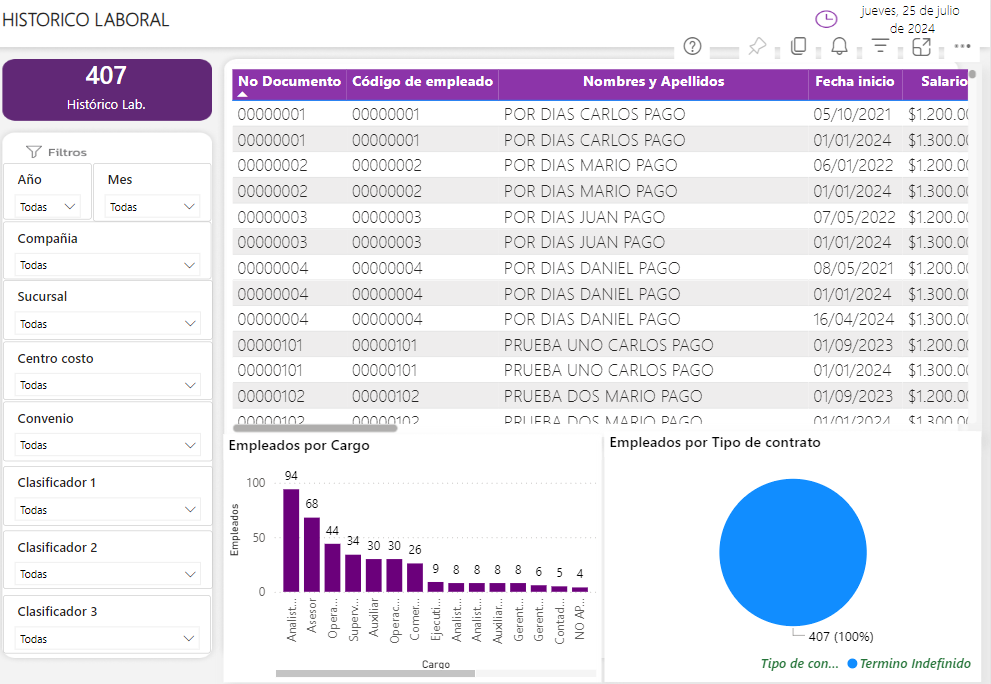Click the Comer... bar with value 26
This screenshot has height=684, width=991.
[415, 578]
